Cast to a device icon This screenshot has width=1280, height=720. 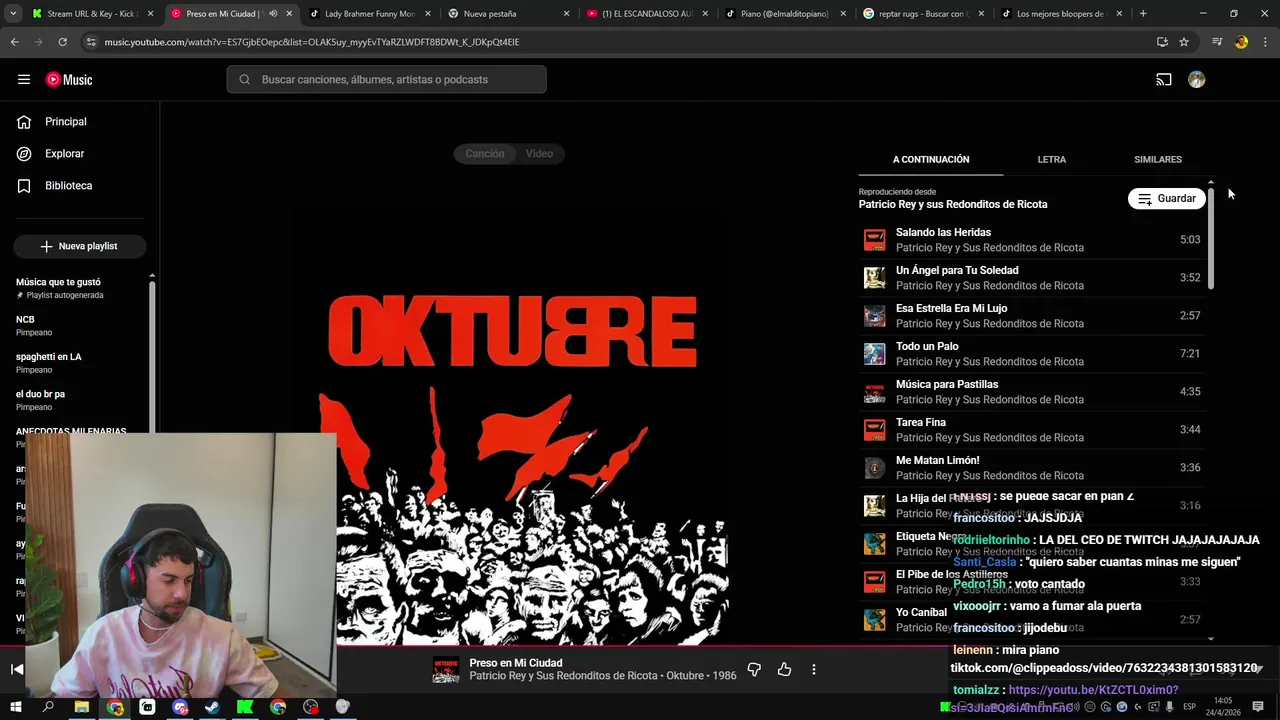[x=1164, y=80]
